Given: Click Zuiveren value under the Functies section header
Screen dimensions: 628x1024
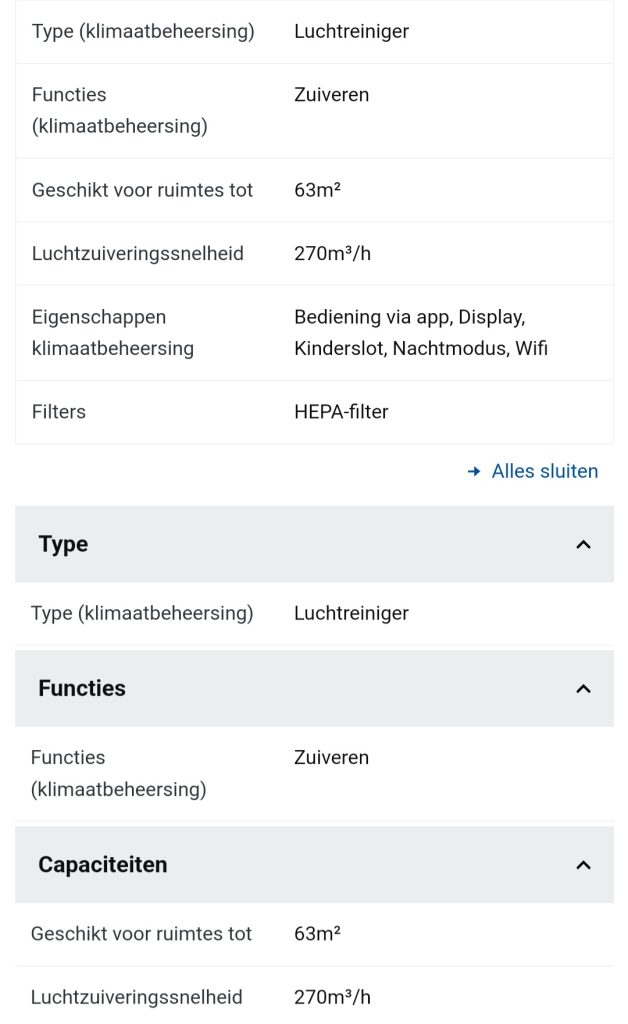Looking at the screenshot, I should [331, 757].
